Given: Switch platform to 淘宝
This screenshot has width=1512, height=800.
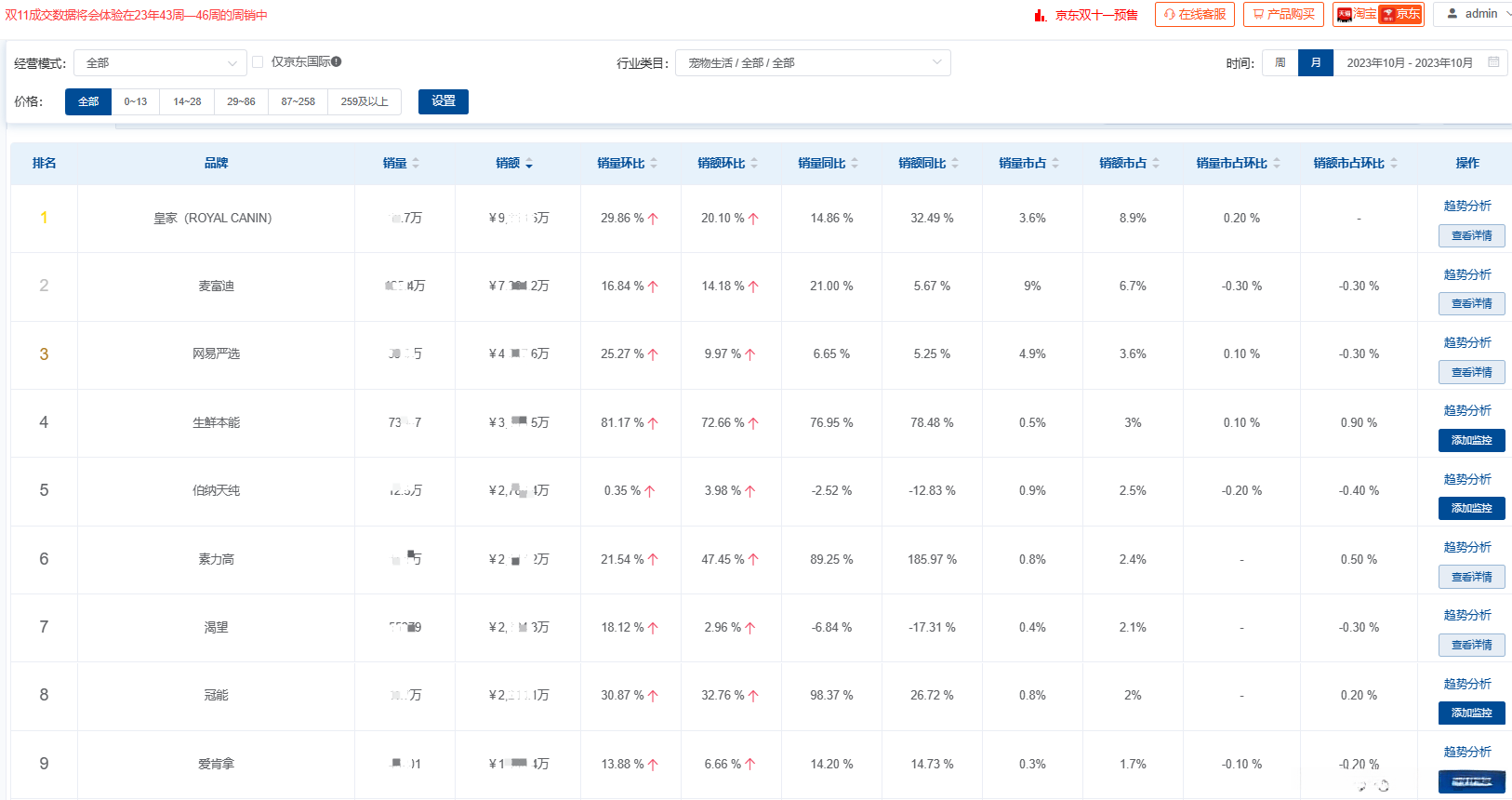Looking at the screenshot, I should coord(1356,14).
